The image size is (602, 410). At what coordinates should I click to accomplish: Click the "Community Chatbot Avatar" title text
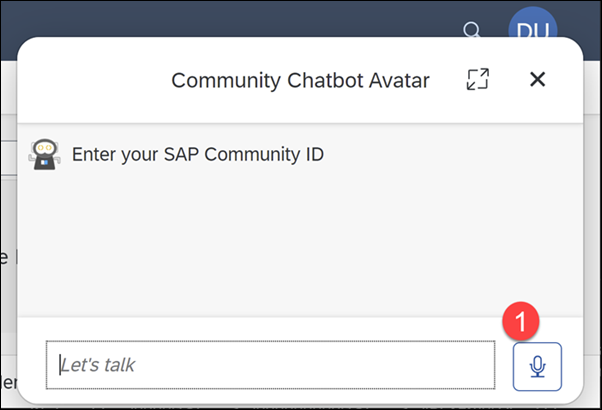300,81
